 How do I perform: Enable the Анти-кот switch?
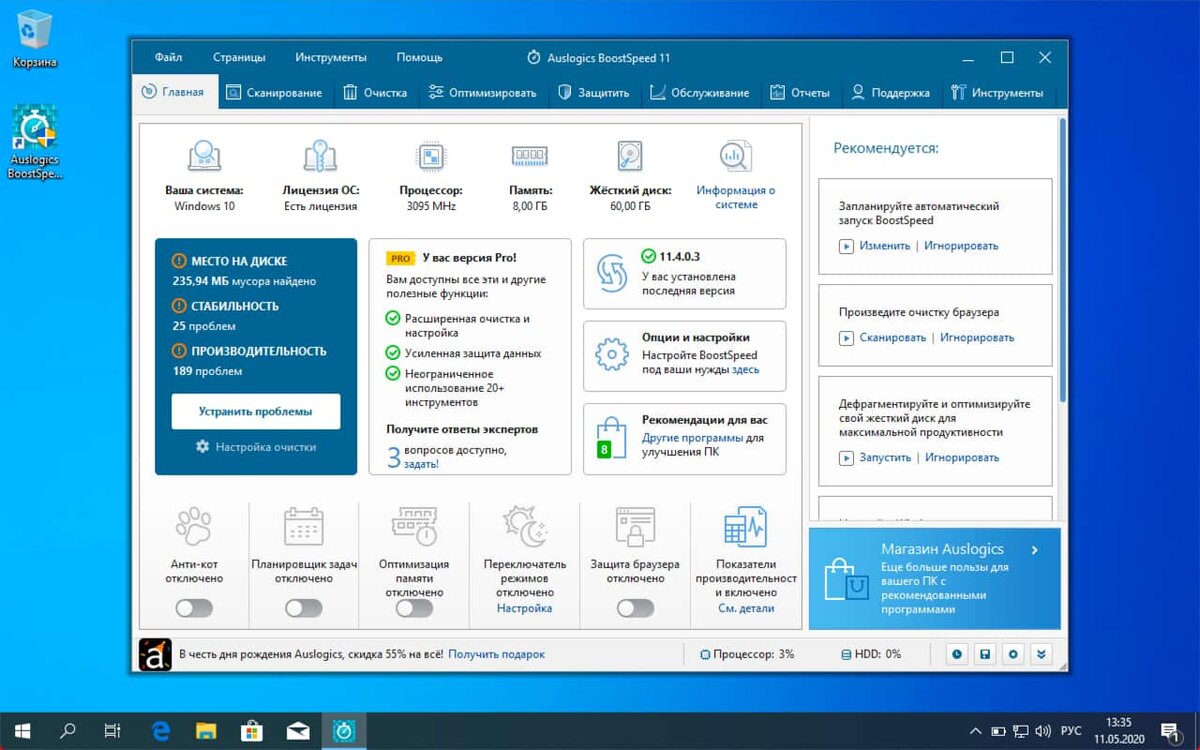click(194, 608)
